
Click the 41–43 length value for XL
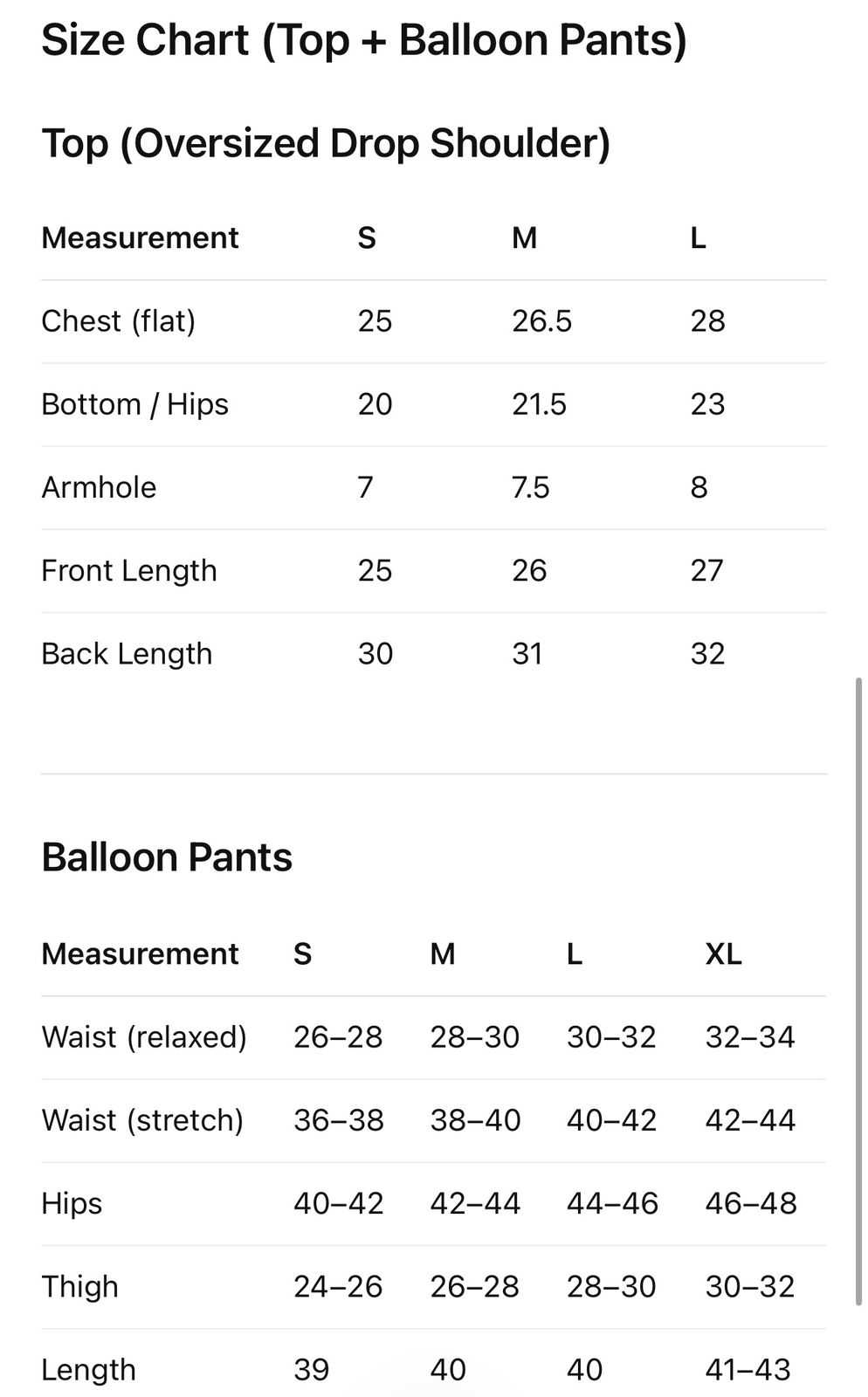[747, 1370]
